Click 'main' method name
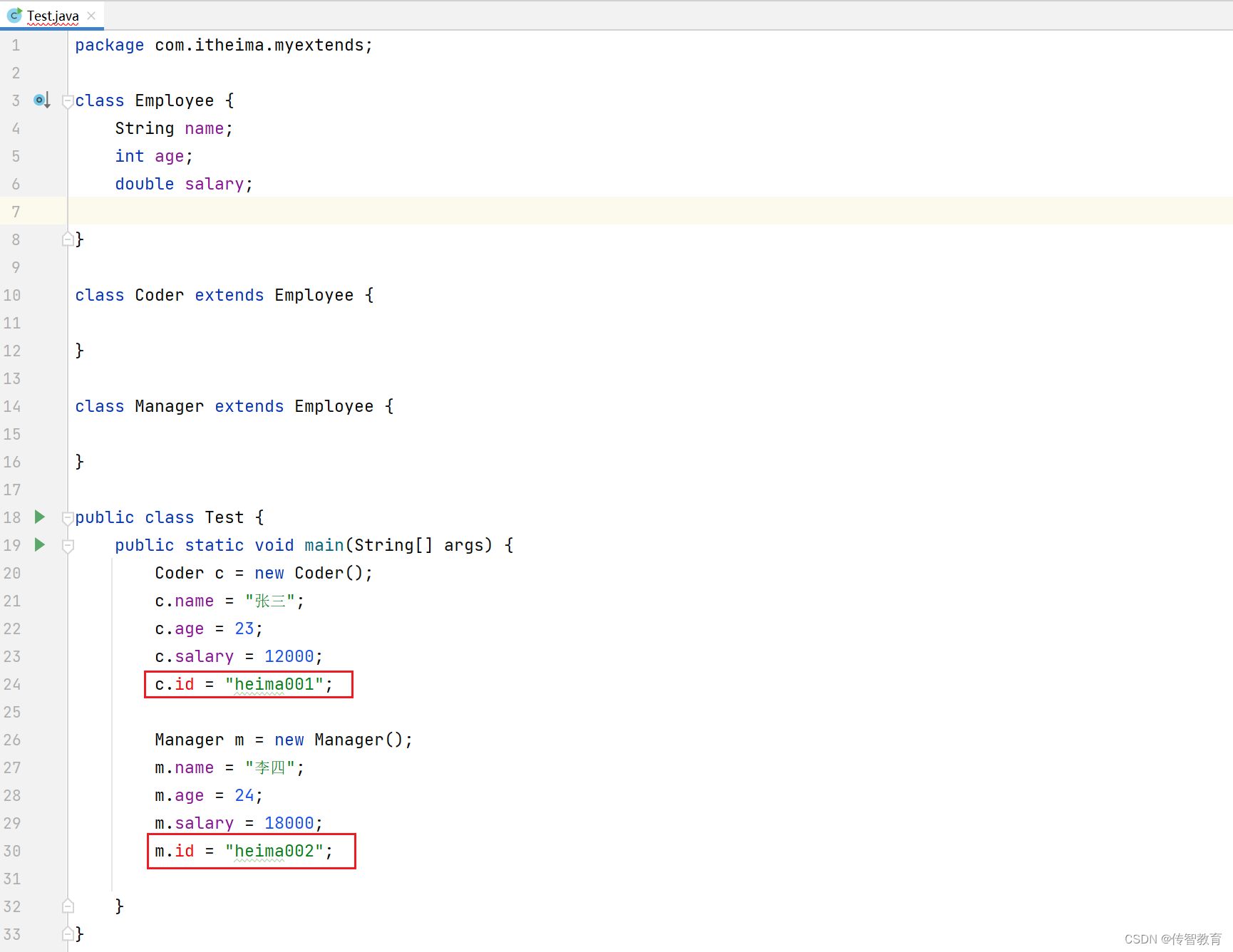Image resolution: width=1233 pixels, height=952 pixels. click(x=324, y=545)
